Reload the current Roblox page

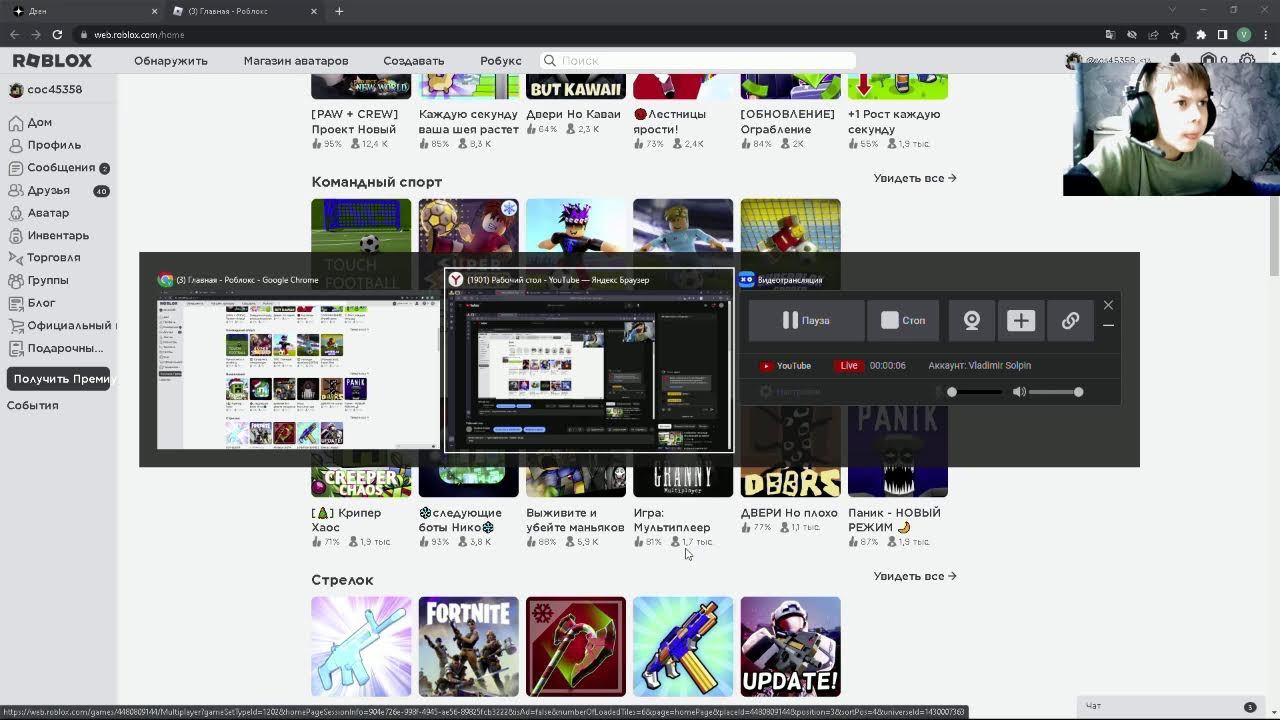point(57,35)
